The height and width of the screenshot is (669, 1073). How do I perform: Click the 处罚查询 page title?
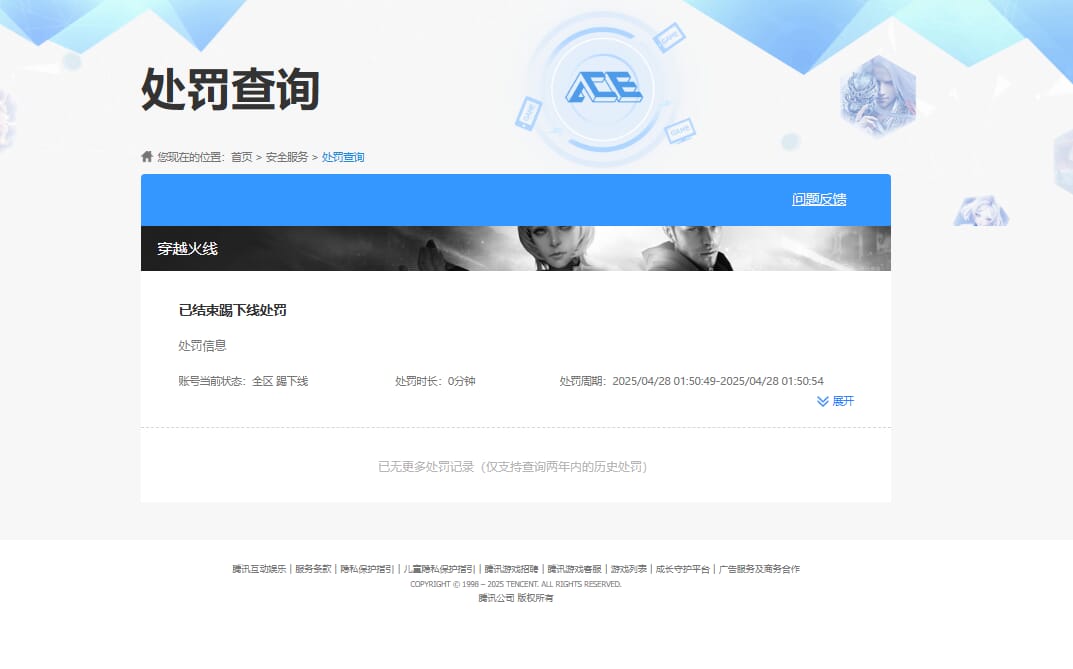point(231,89)
